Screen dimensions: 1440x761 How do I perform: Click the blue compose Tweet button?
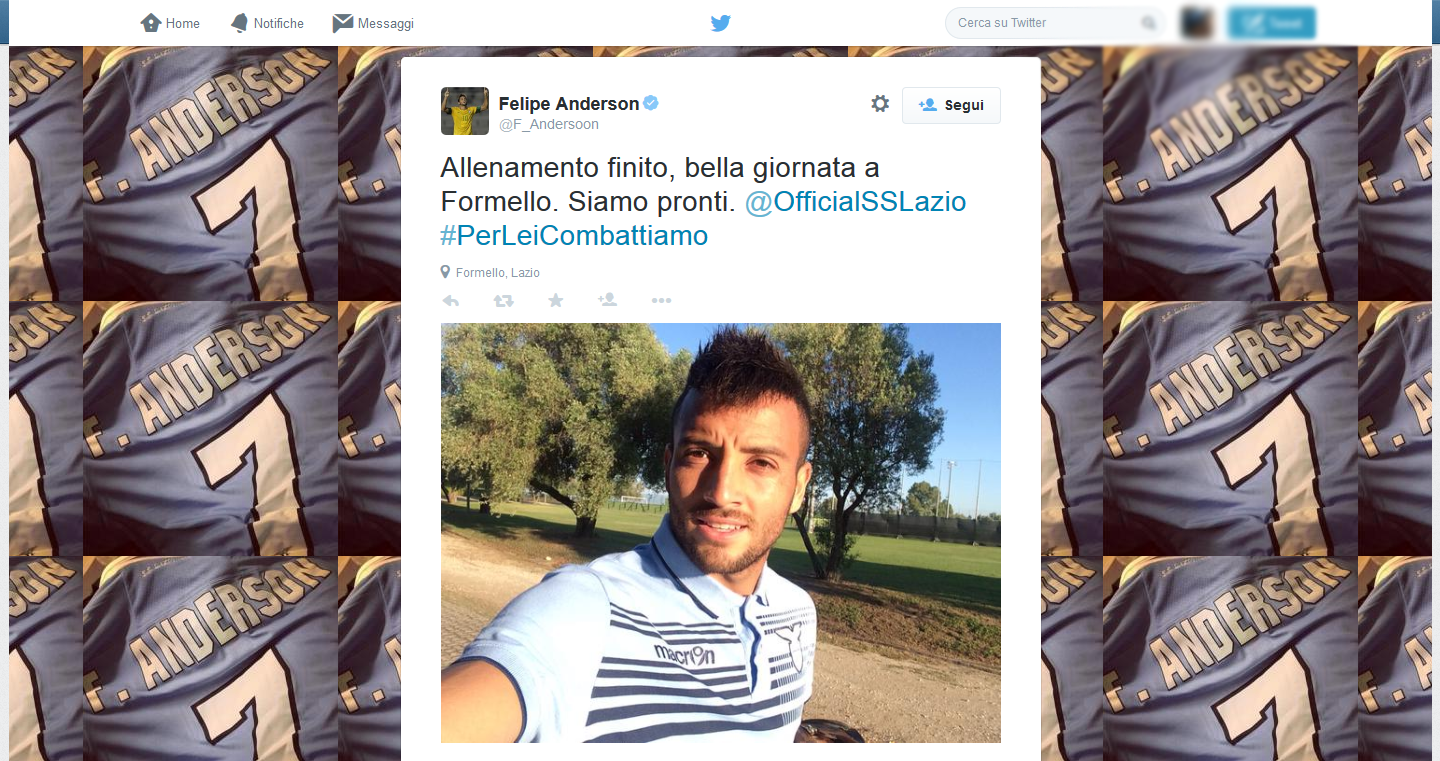[1271, 23]
